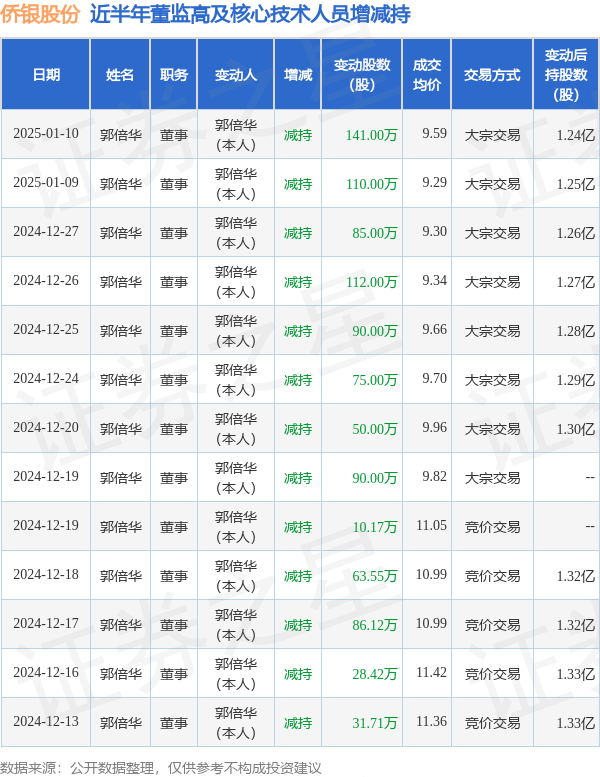The height and width of the screenshot is (777, 600).
Task: Click the 成交均价 column header
Action: click(427, 75)
